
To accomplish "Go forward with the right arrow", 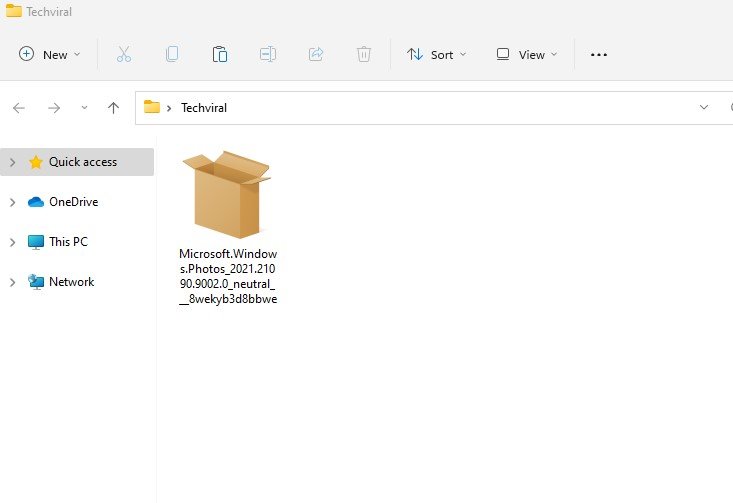I will pyautogui.click(x=54, y=108).
